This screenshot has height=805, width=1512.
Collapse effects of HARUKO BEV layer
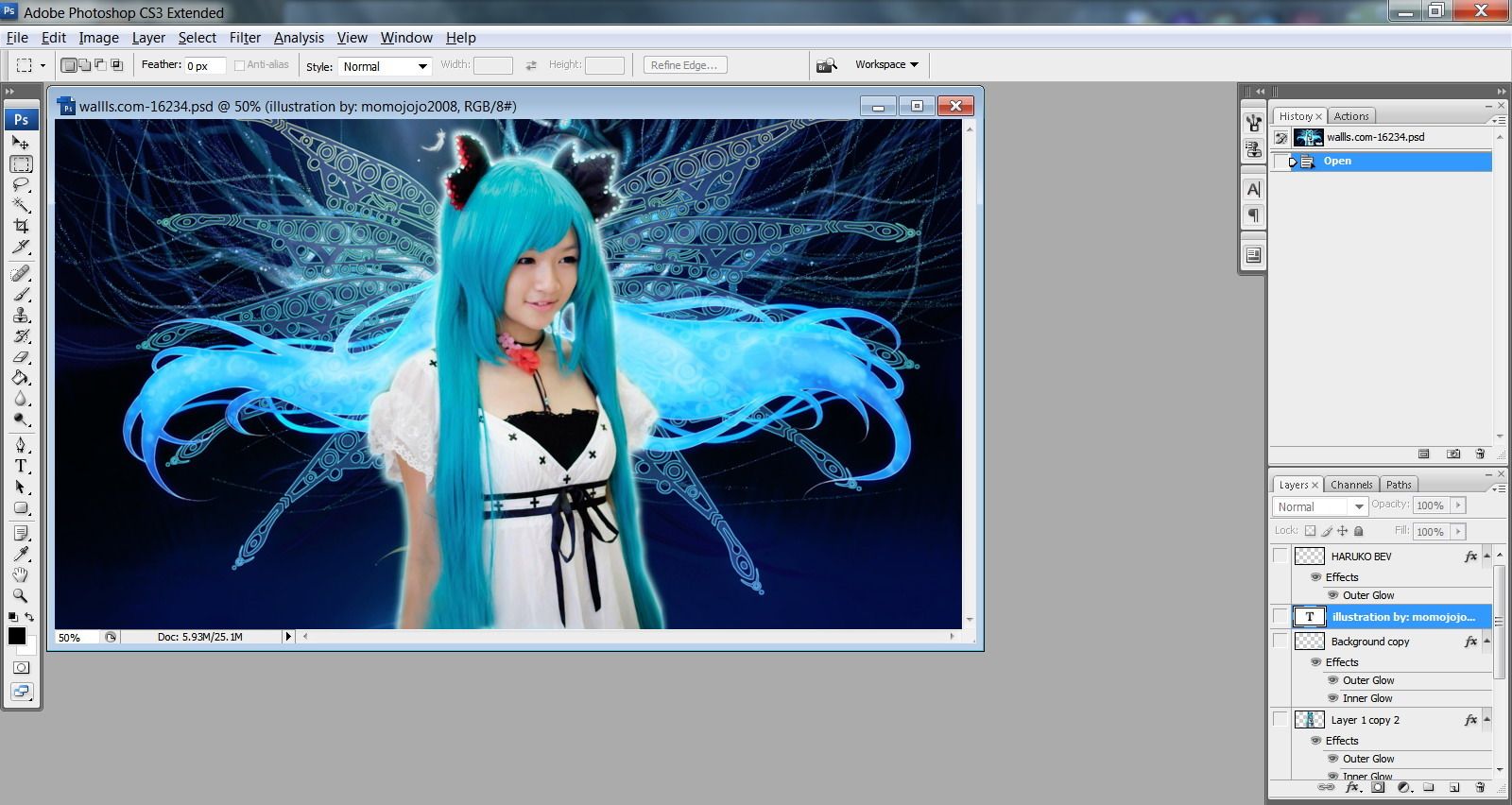[1487, 556]
